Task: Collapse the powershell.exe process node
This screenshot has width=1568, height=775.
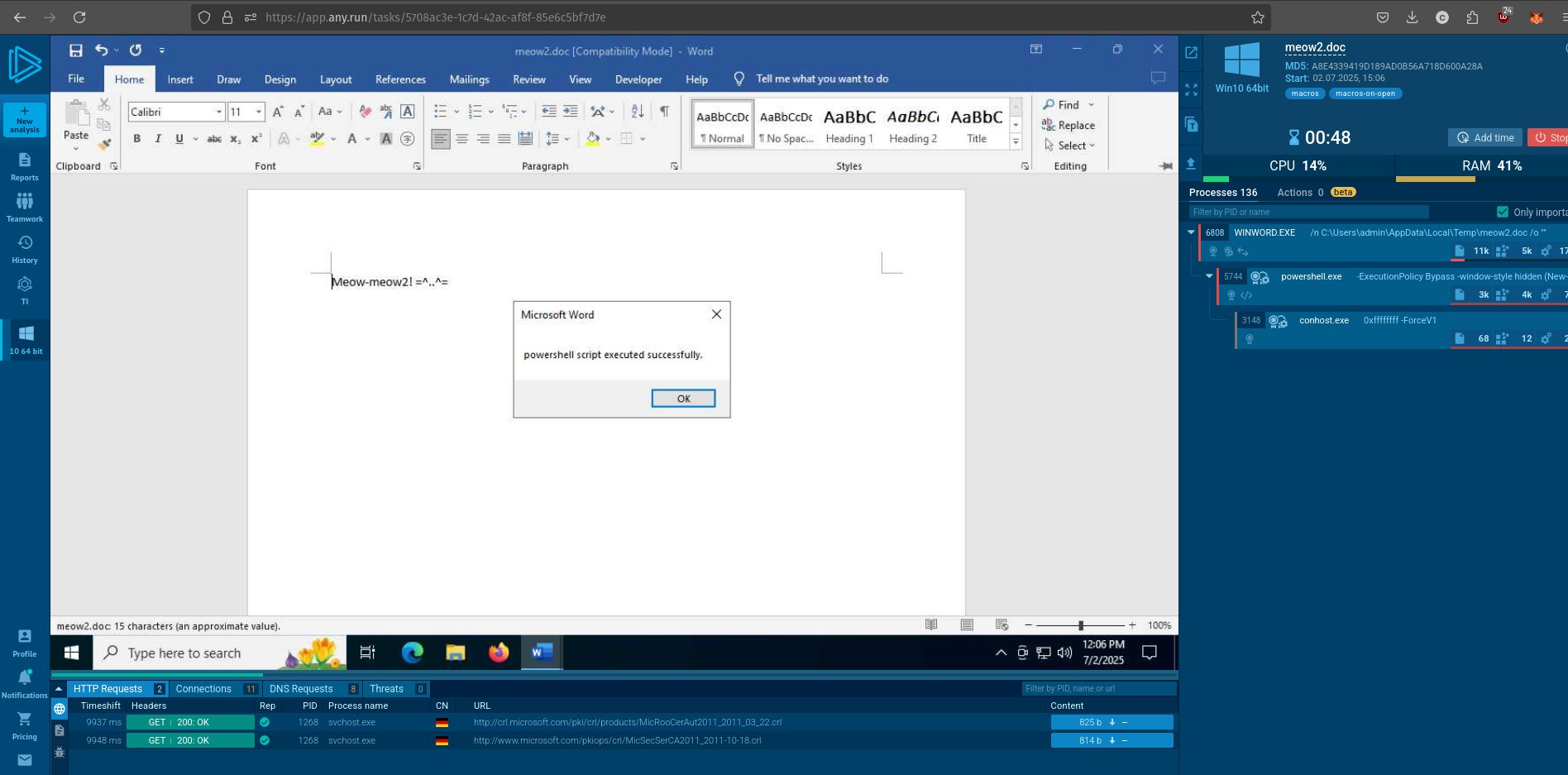Action: [x=1209, y=276]
